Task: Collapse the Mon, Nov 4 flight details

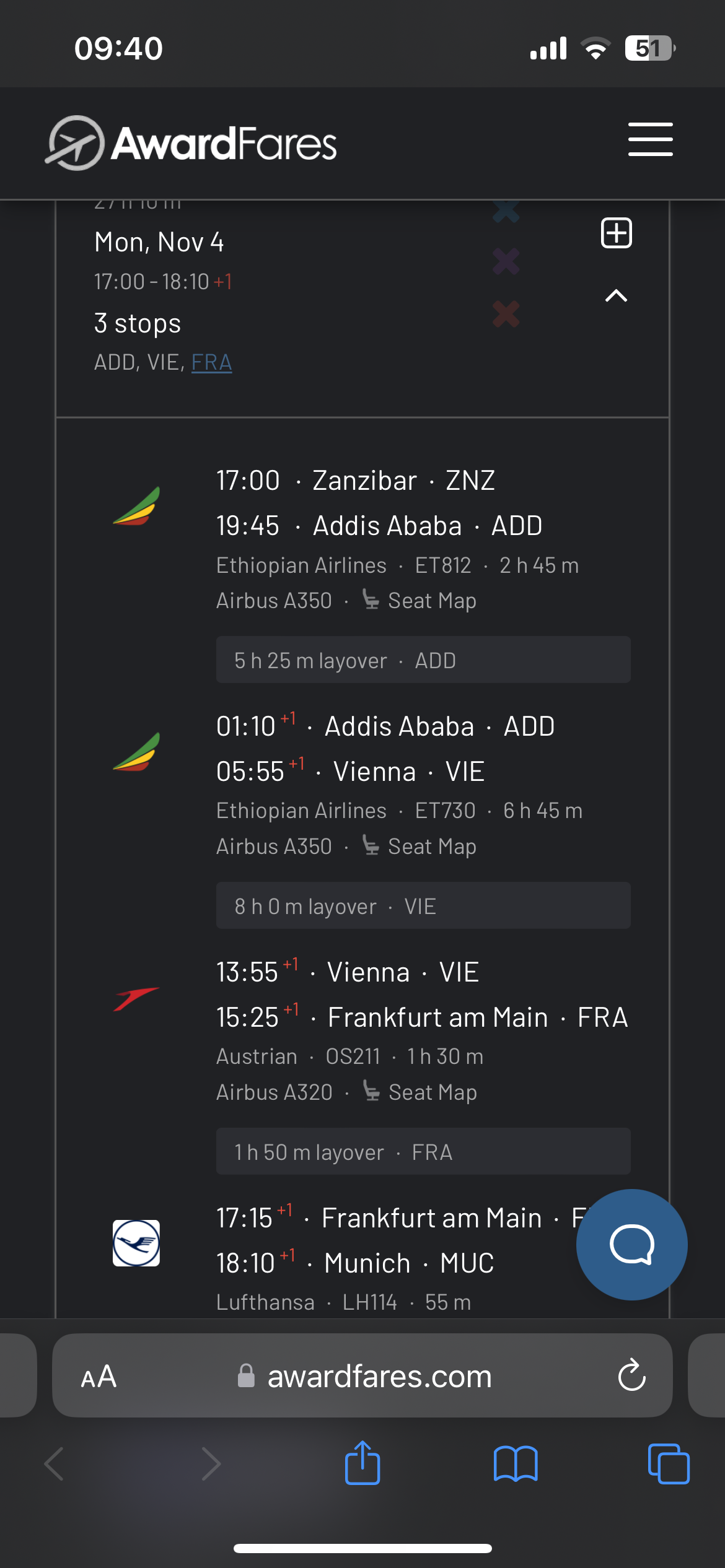Action: (x=616, y=296)
